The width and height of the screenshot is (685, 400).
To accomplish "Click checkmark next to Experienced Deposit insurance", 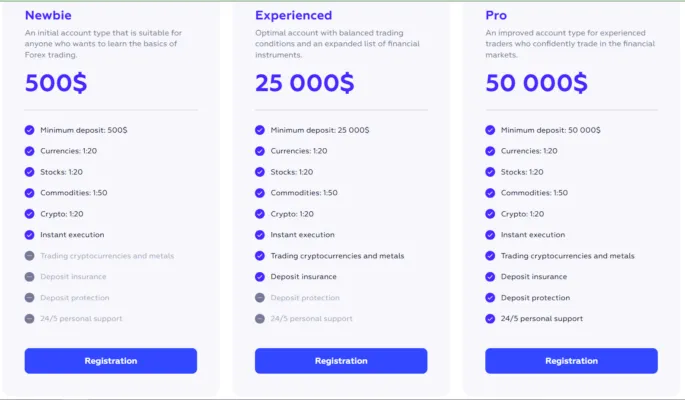I will click(260, 277).
